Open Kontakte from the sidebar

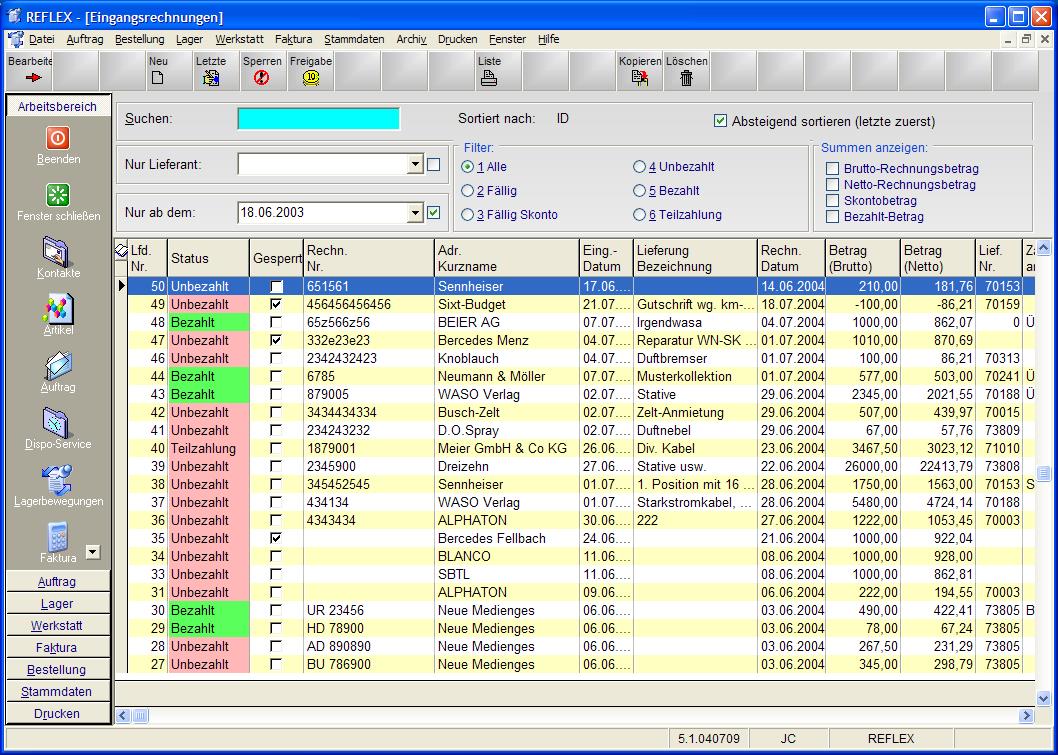(58, 252)
